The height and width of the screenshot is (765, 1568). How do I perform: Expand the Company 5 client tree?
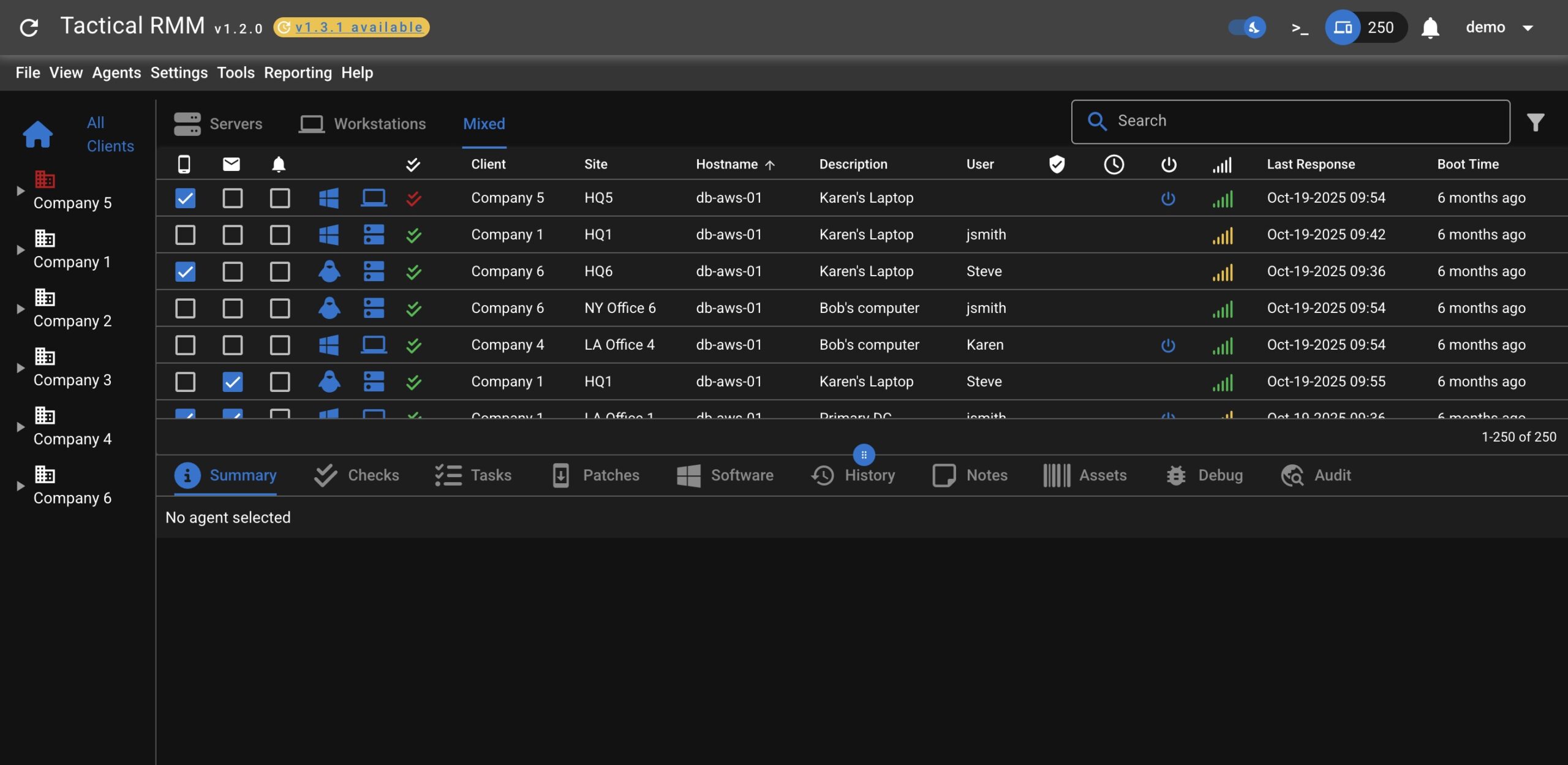pos(20,191)
